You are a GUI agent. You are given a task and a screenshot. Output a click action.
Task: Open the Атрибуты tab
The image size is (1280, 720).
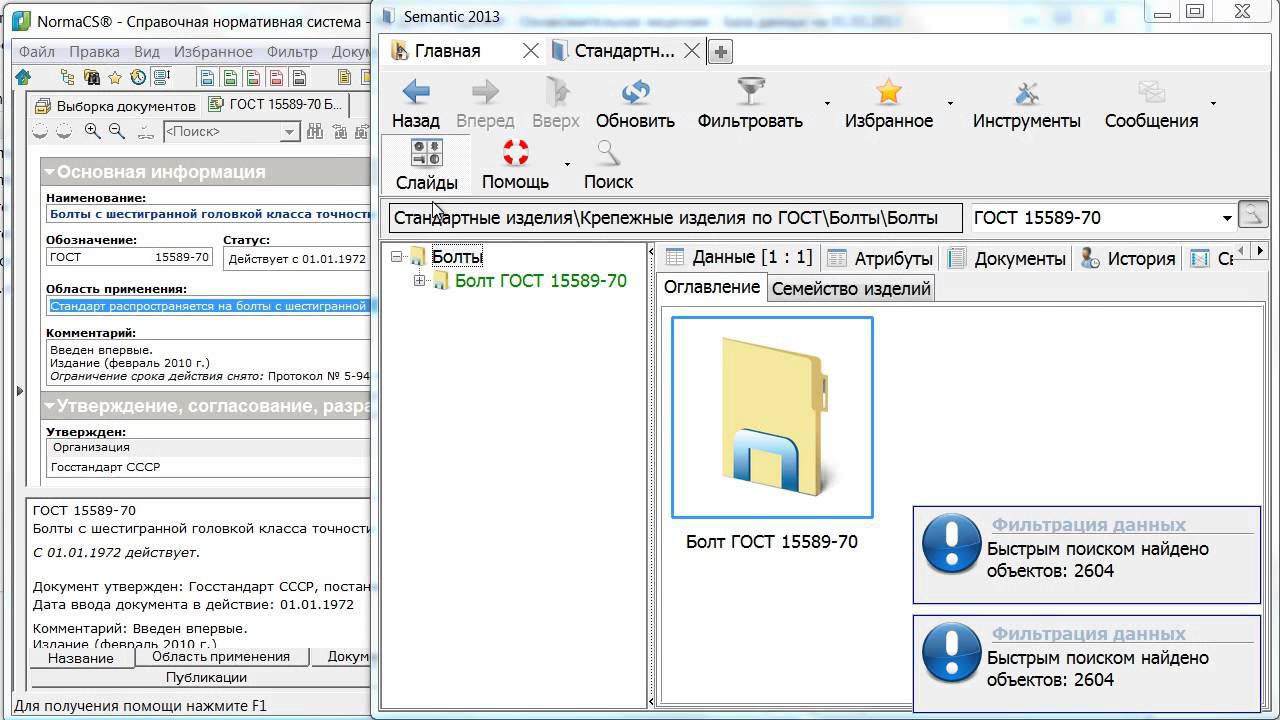coord(881,258)
